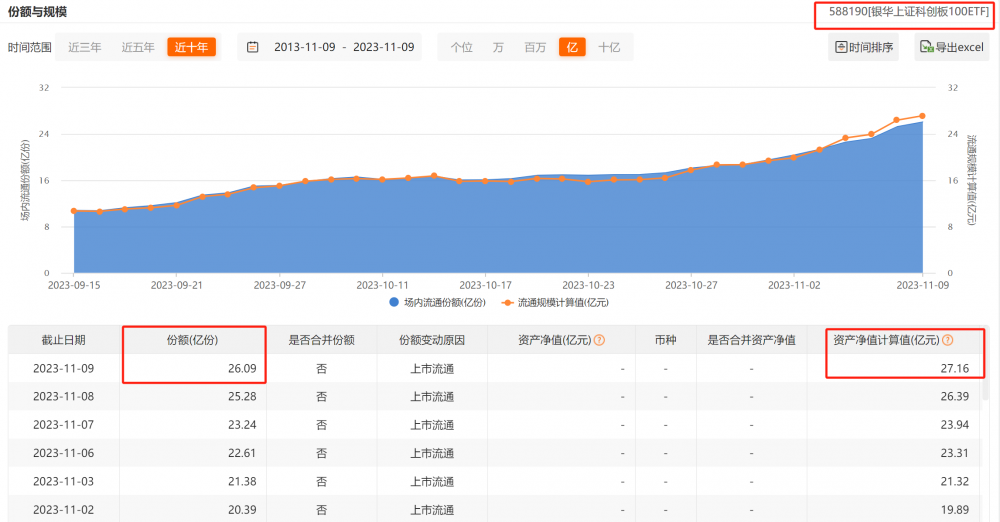Switch unit to 百万
The image size is (1000, 522).
(534, 47)
